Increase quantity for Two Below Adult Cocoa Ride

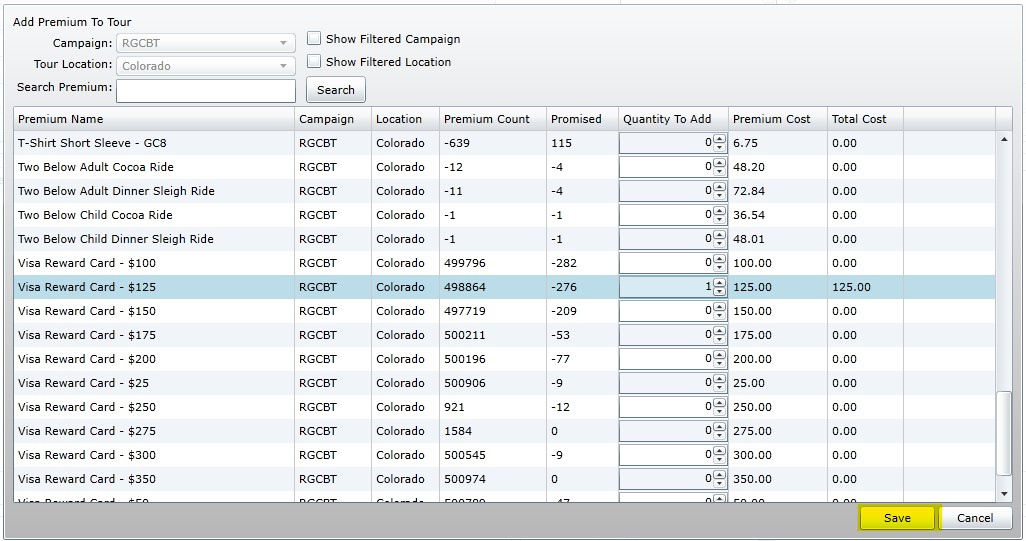click(719, 163)
